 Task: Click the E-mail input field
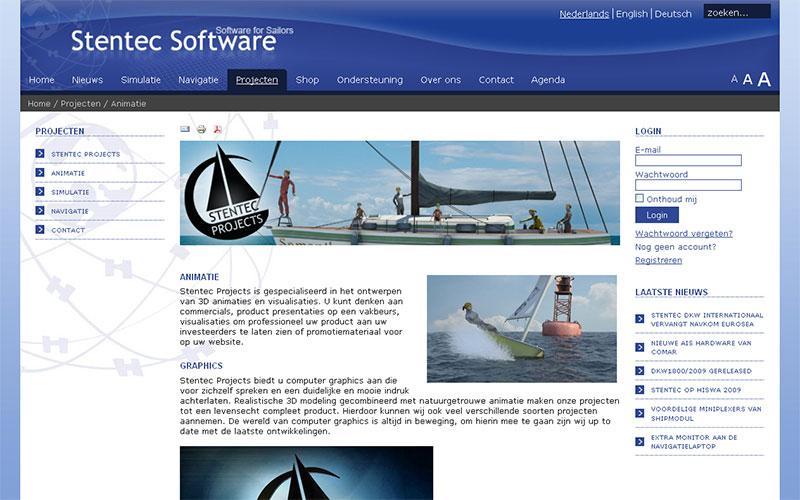[x=688, y=160]
